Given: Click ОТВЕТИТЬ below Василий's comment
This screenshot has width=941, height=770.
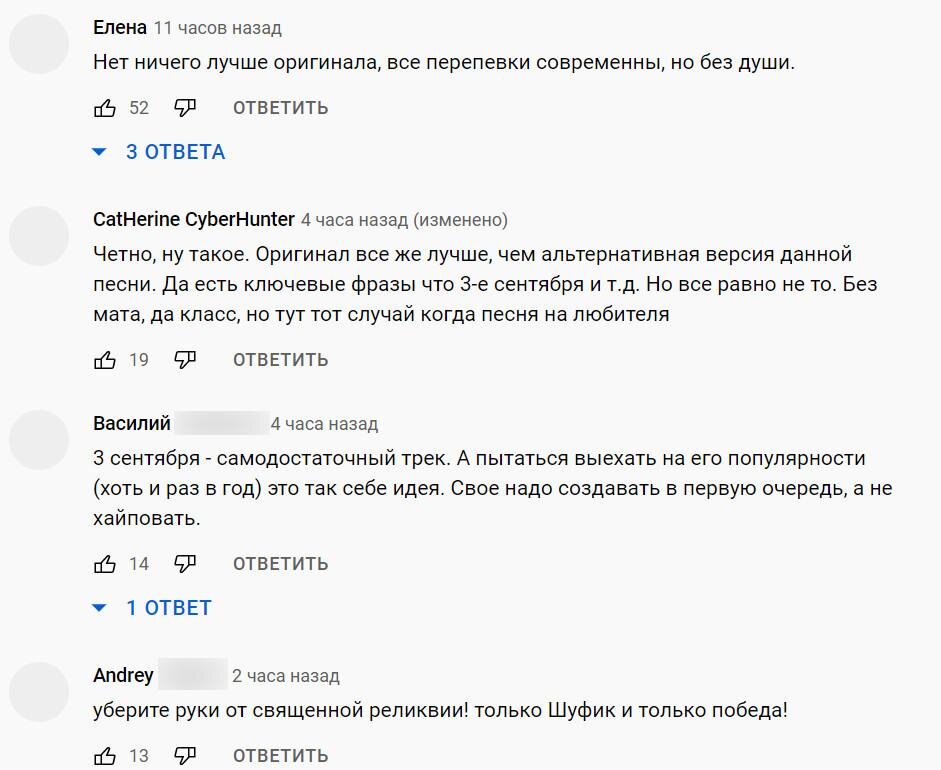Looking at the screenshot, I should pyautogui.click(x=279, y=563).
